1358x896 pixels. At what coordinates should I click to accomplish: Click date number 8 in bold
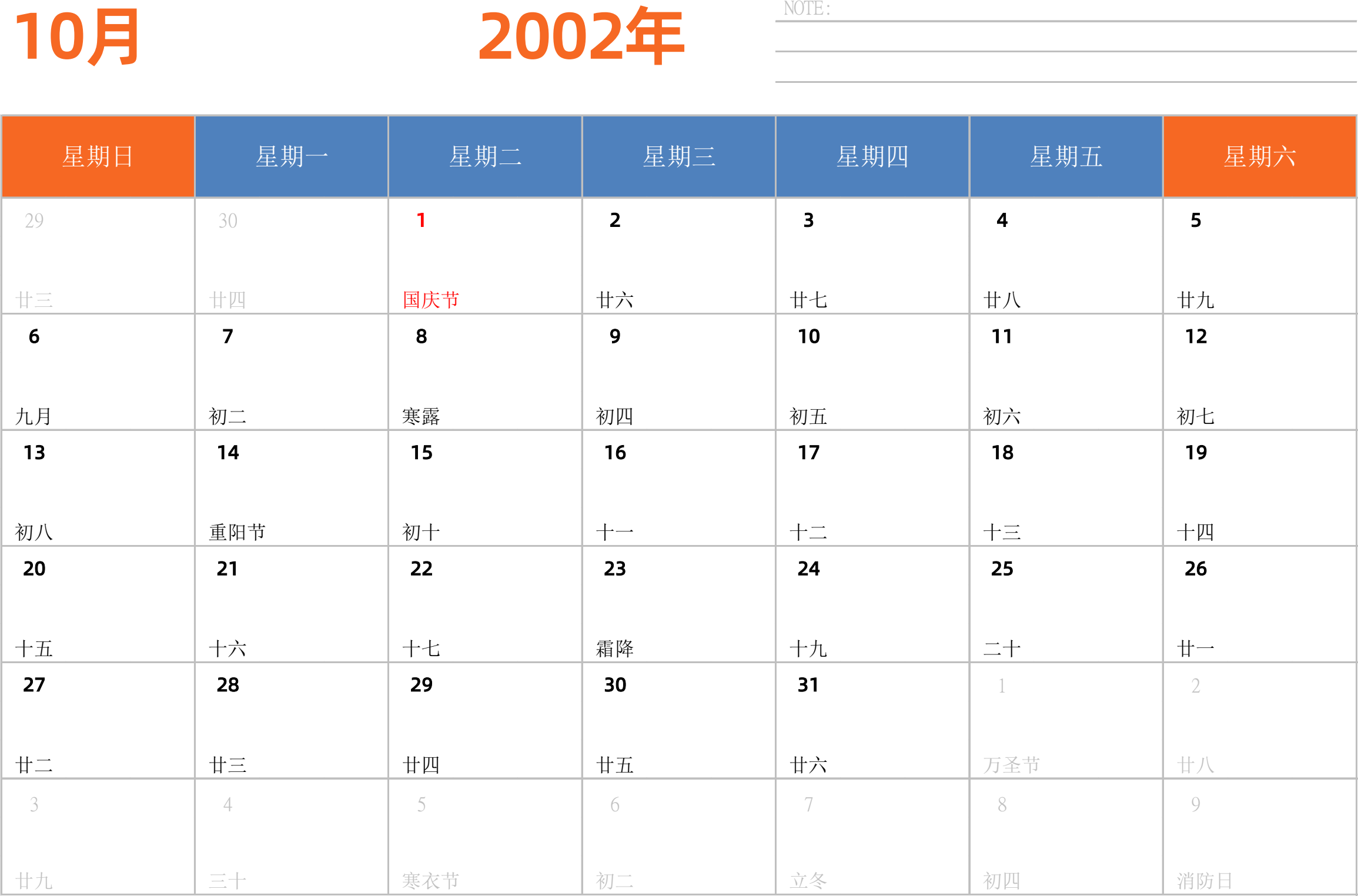pyautogui.click(x=422, y=336)
